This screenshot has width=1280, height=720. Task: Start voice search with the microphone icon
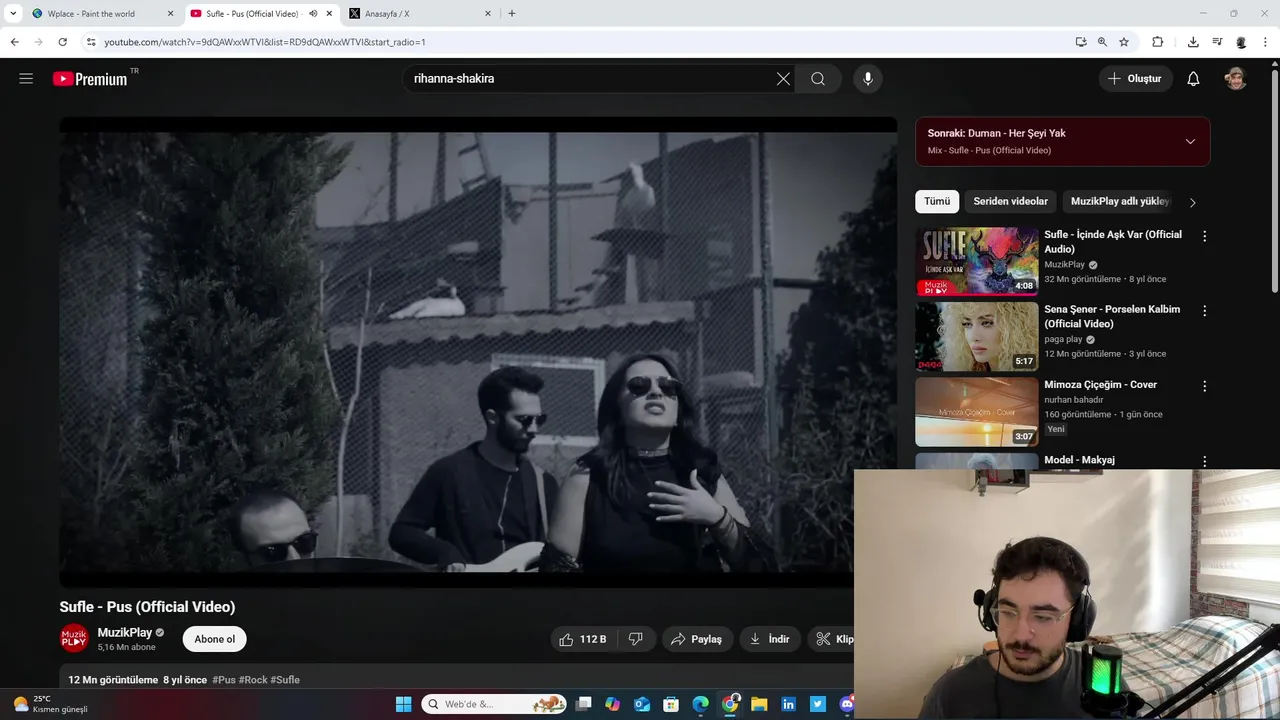[868, 79]
